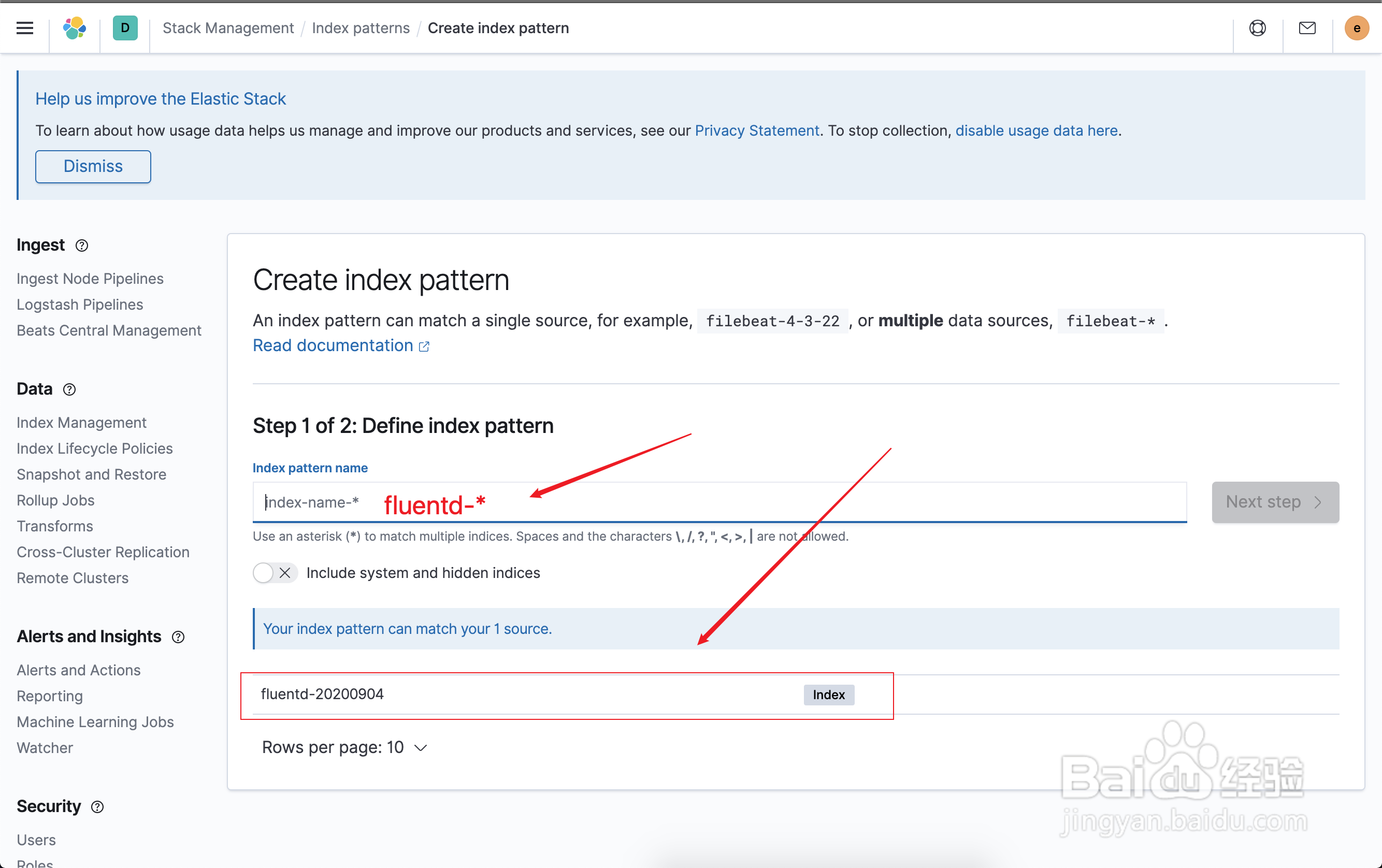Image resolution: width=1382 pixels, height=868 pixels.
Task: Open Index Lifecycle Policies in sidebar
Action: pyautogui.click(x=95, y=449)
